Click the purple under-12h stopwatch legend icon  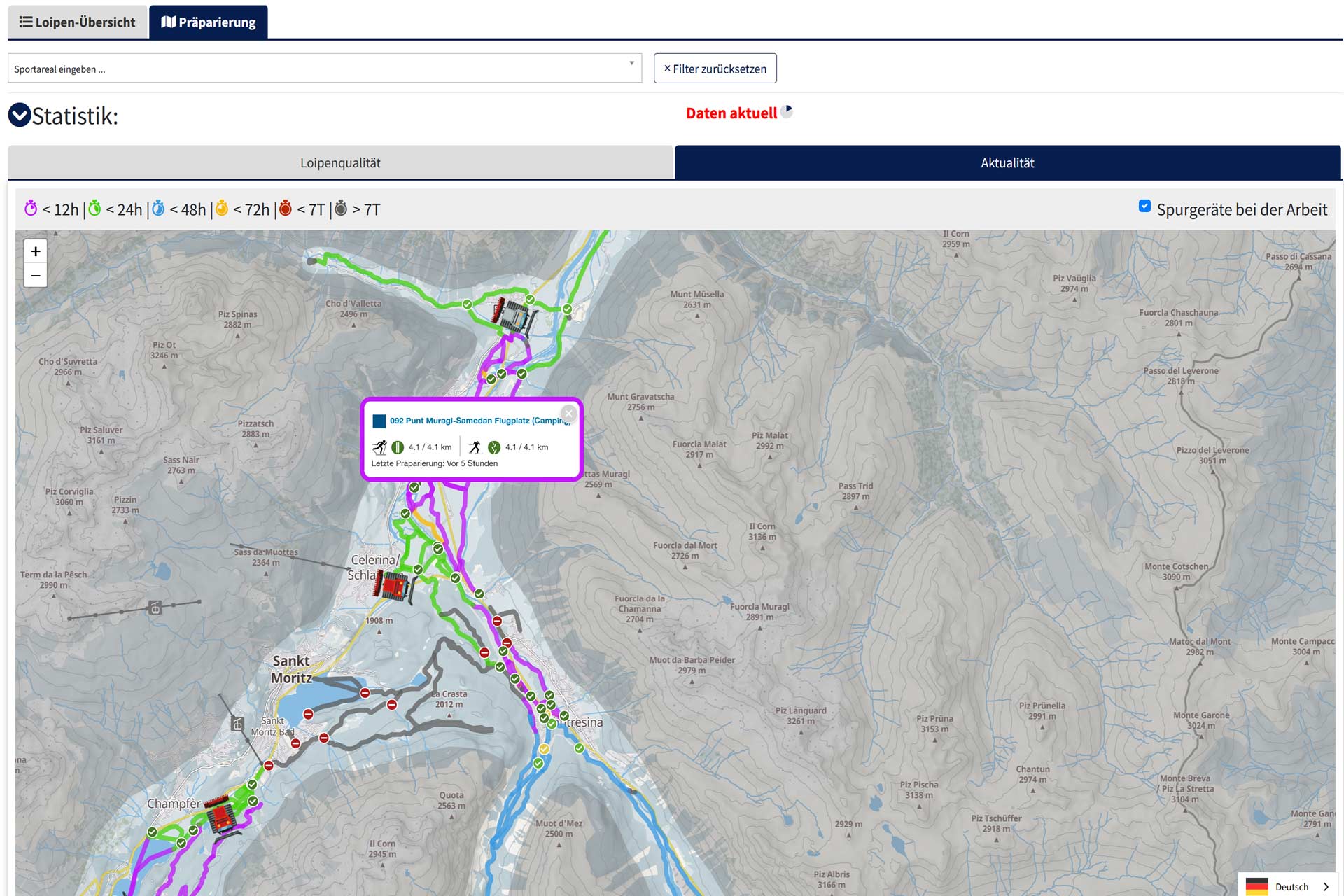[31, 209]
